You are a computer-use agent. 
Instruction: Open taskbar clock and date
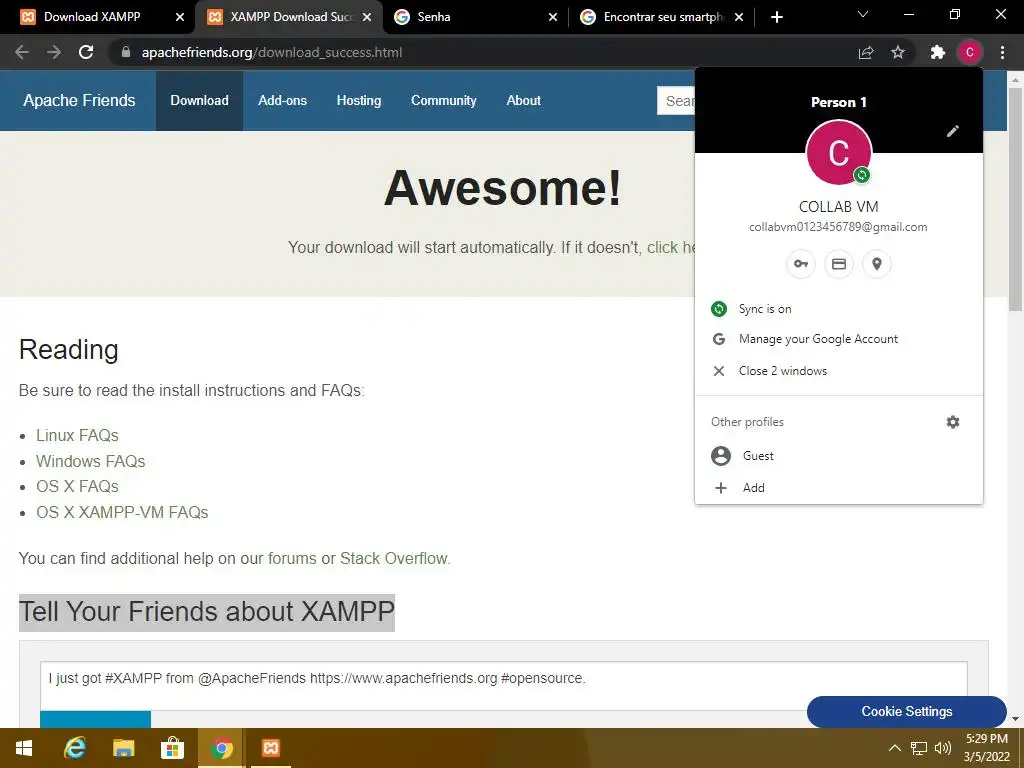tap(987, 748)
